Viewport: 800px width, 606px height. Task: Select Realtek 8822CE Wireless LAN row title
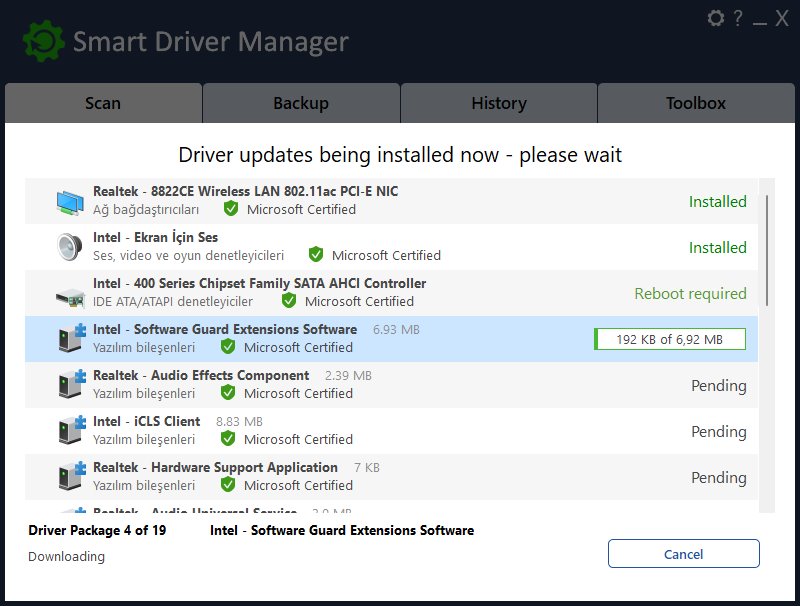coord(245,191)
